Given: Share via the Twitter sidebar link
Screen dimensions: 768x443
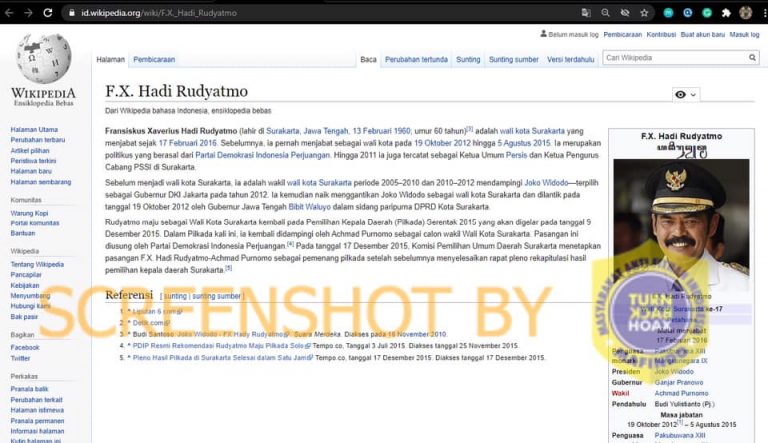Looking at the screenshot, I should 21,358.
